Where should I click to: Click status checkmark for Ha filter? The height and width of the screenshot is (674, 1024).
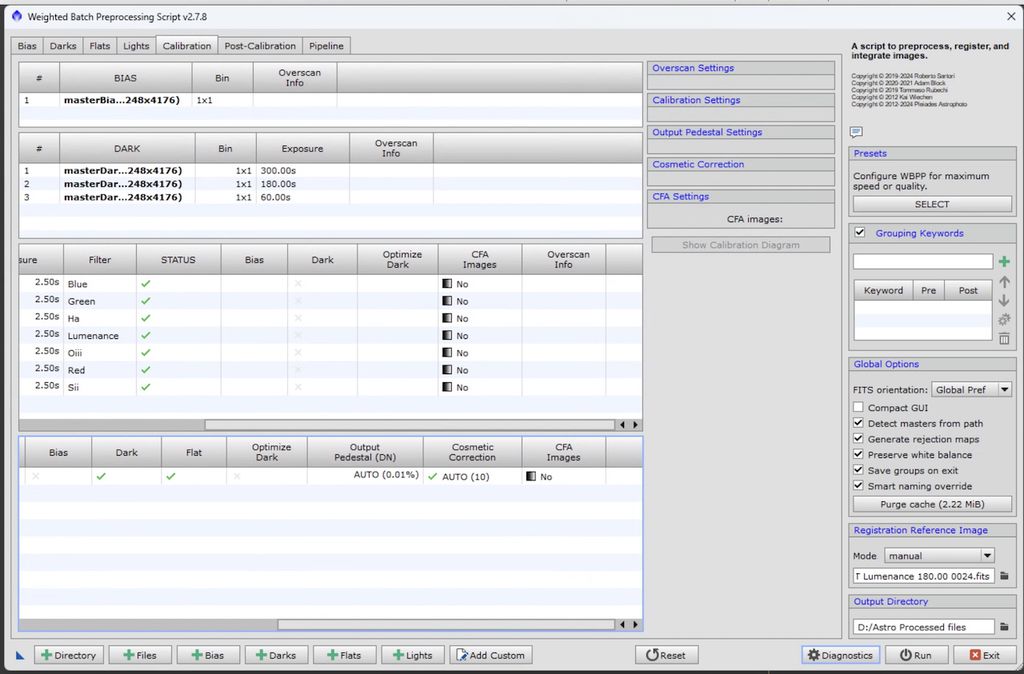[x=146, y=318]
